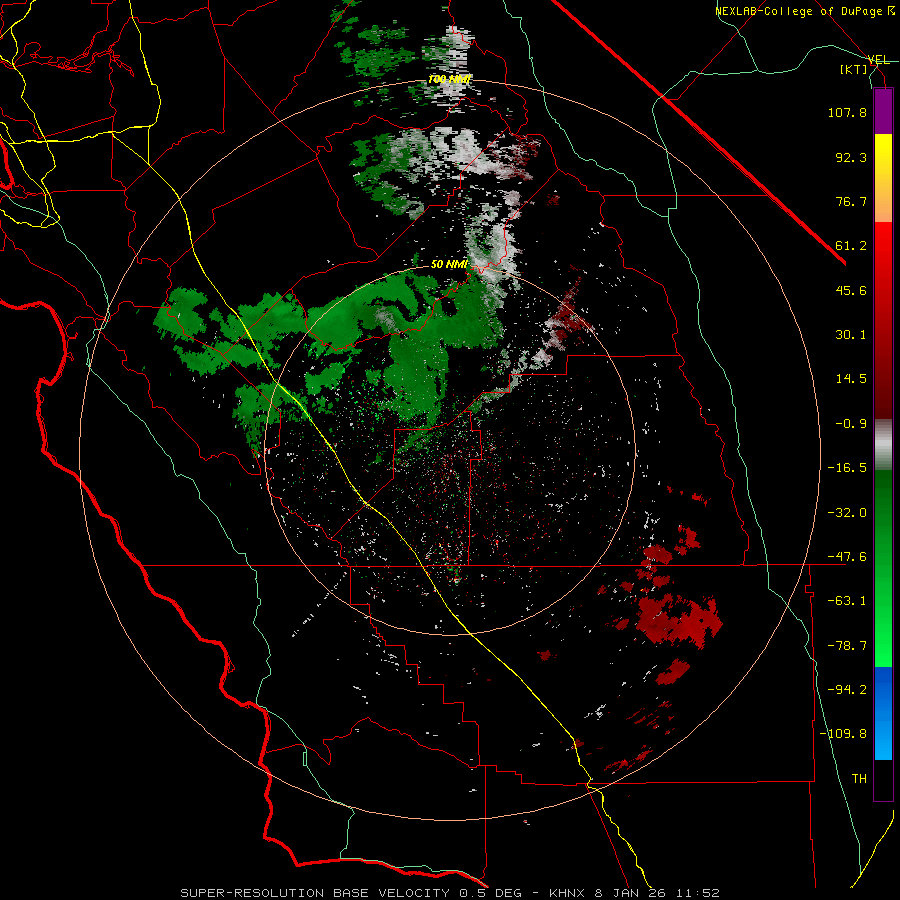900x900 pixels.
Task: Select the 92.3 velocity scale value
Action: click(x=851, y=157)
